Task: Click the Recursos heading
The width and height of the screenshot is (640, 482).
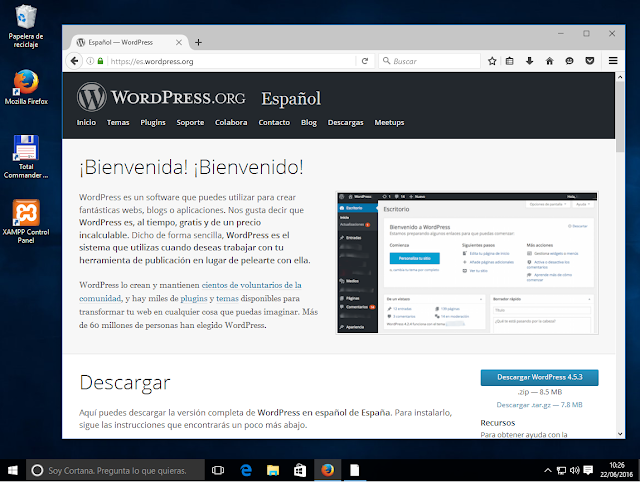Action: (498, 423)
